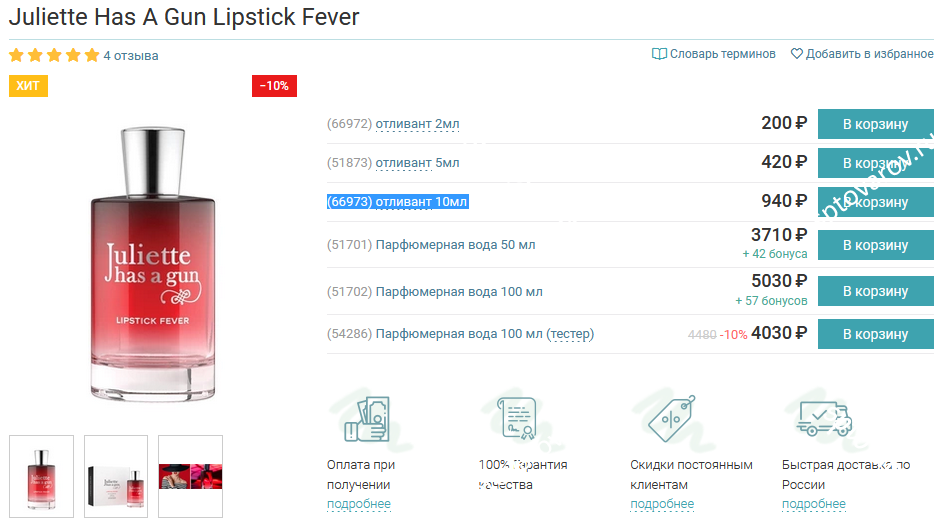Image resolution: width=950 pixels, height=522 pixels.
Task: Click the 5030 ₽ price
Action: 779,281
